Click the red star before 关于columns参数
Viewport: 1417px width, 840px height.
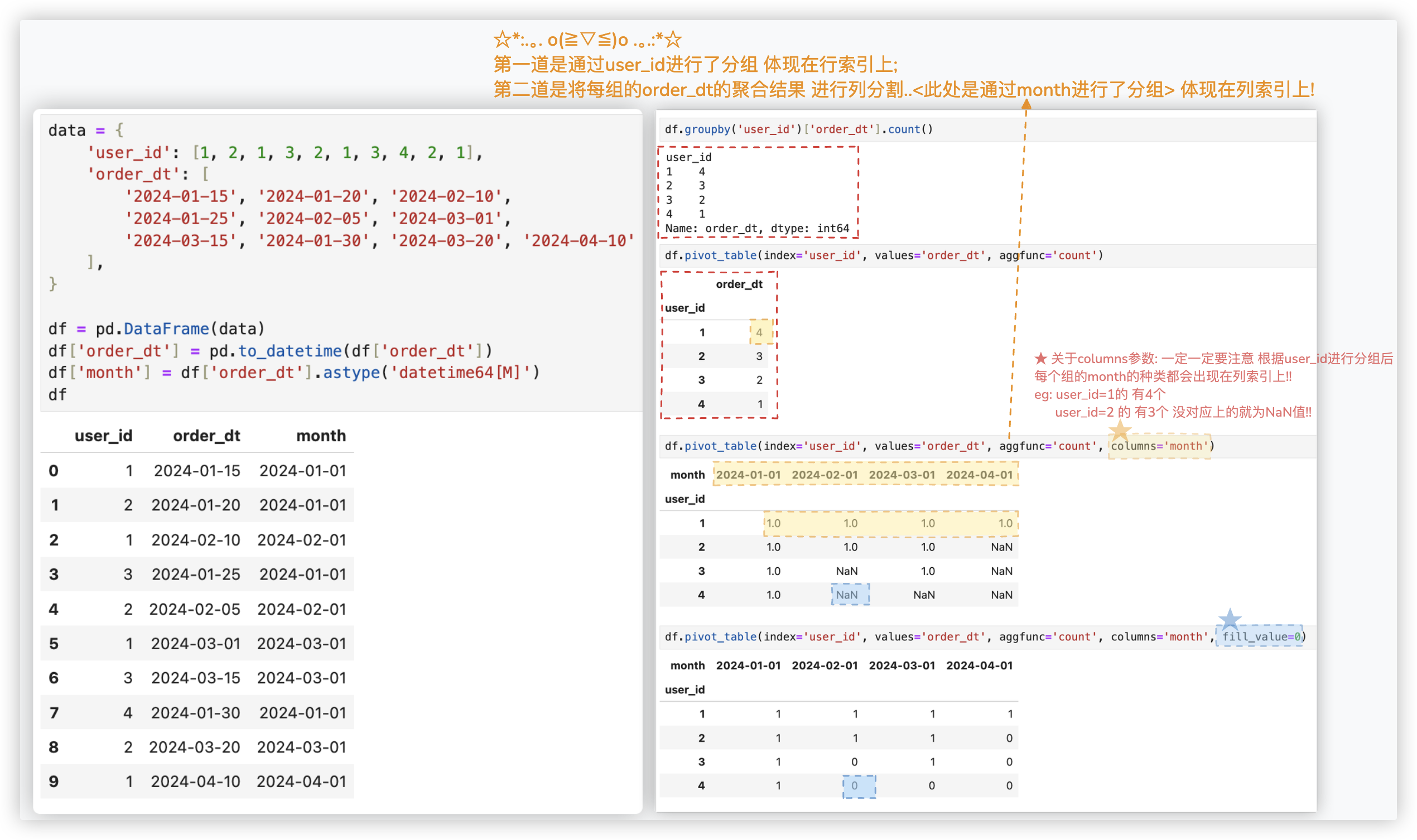coord(1040,358)
